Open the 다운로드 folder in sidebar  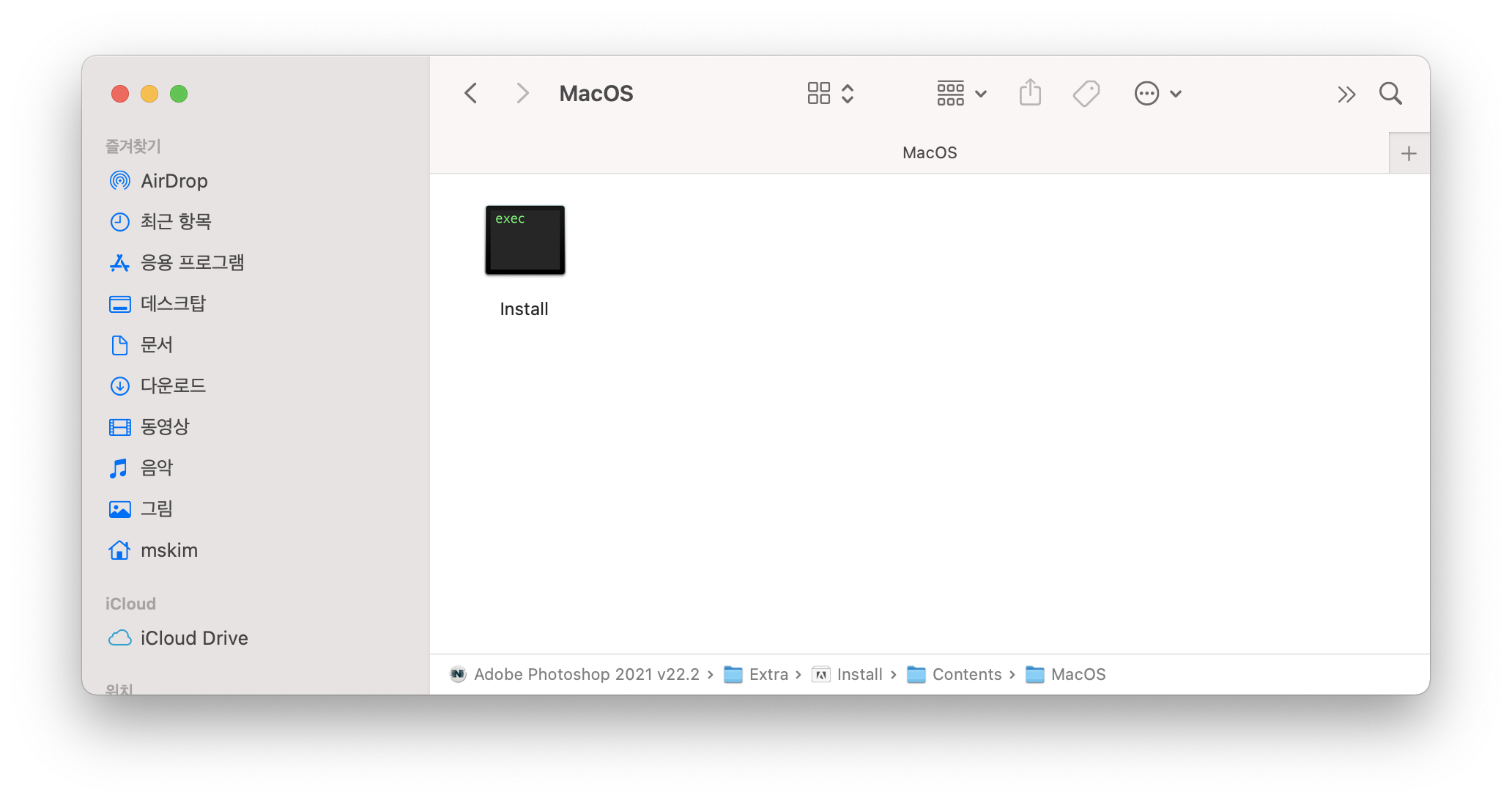[173, 385]
